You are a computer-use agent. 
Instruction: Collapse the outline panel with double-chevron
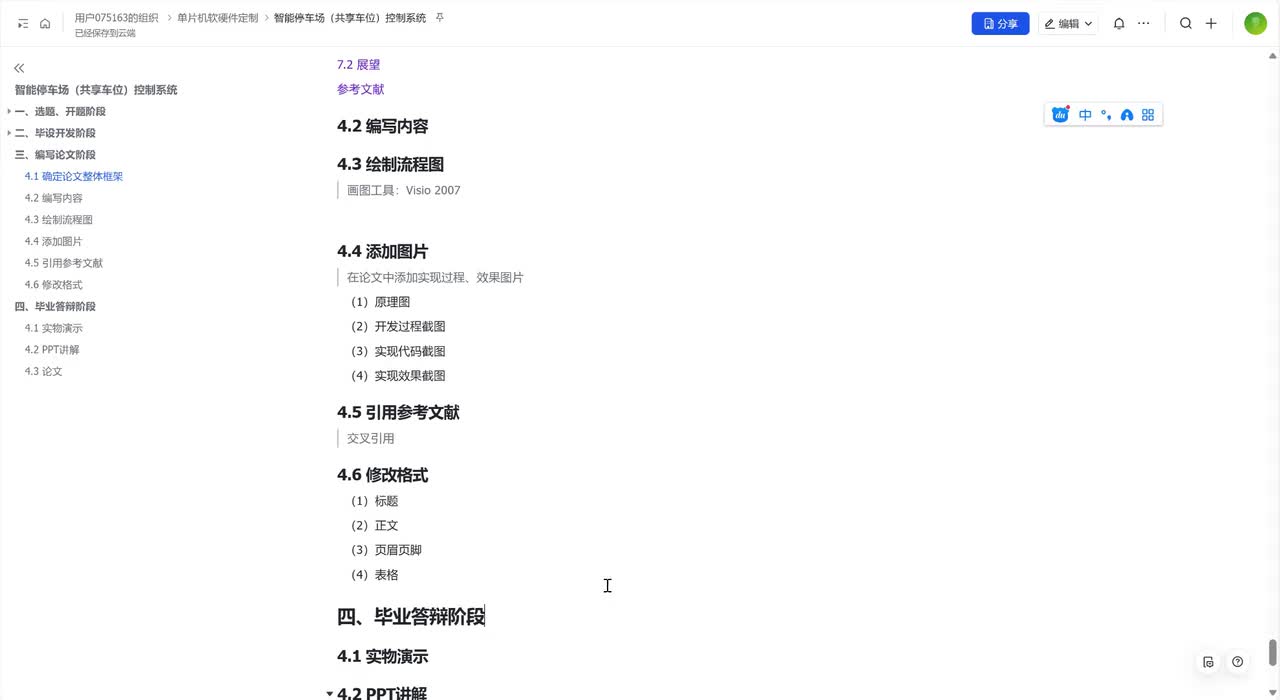[19, 68]
